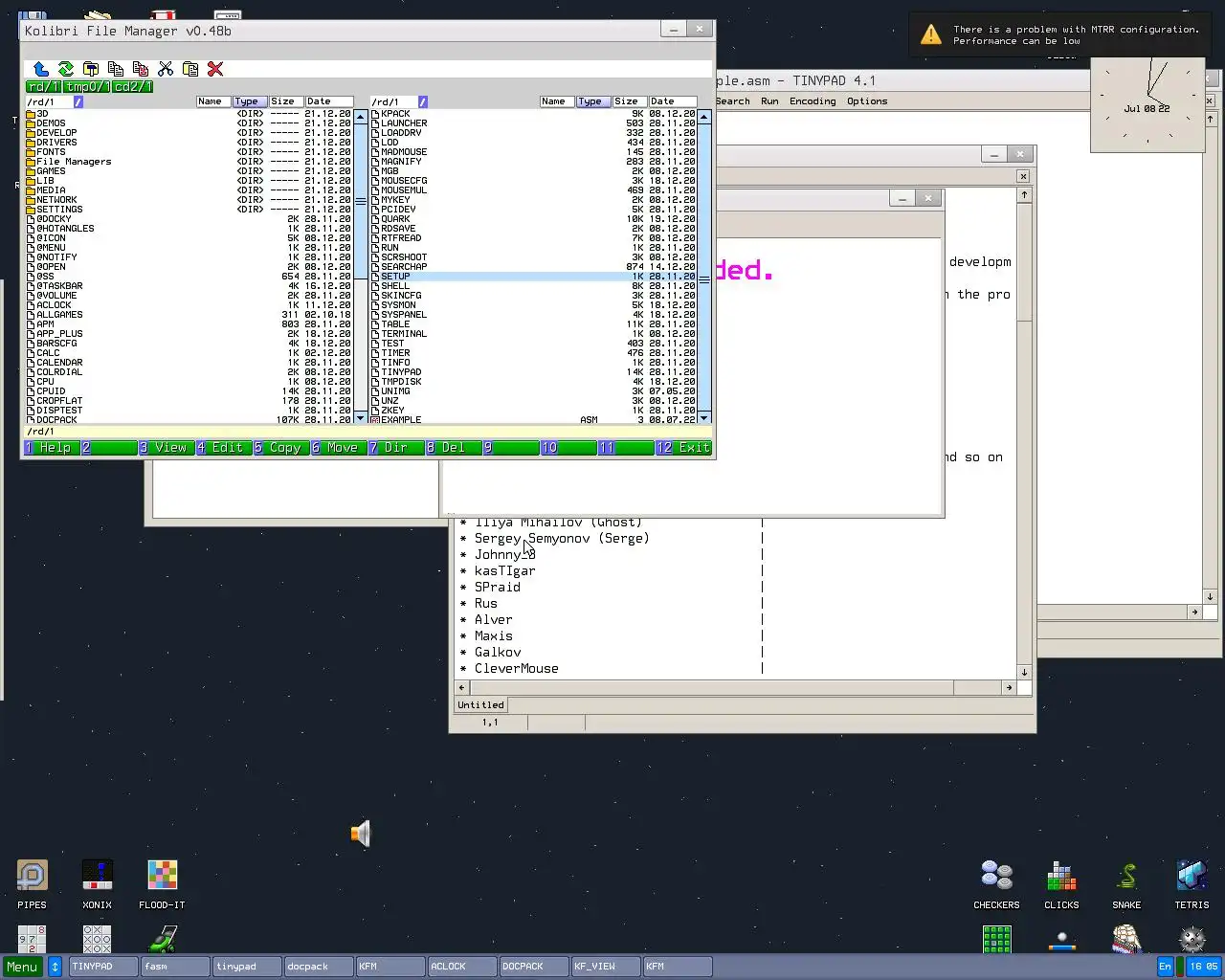Open the lawn mower game icon
This screenshot has height=980, width=1225.
pos(162,939)
